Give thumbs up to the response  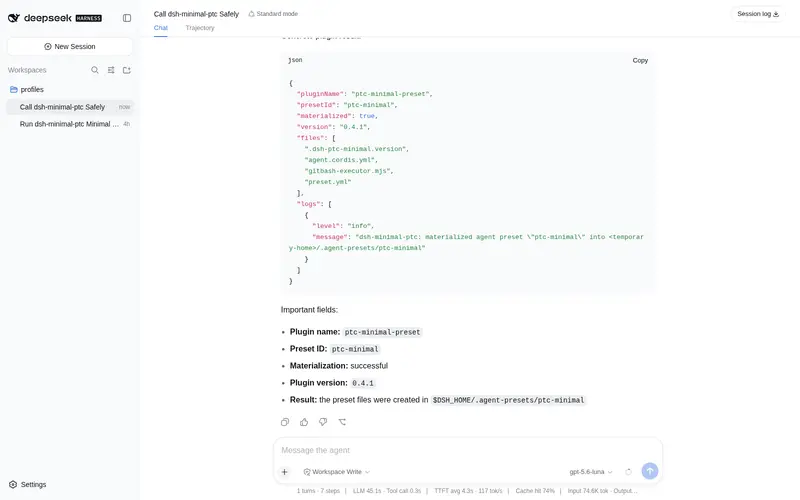(x=304, y=422)
